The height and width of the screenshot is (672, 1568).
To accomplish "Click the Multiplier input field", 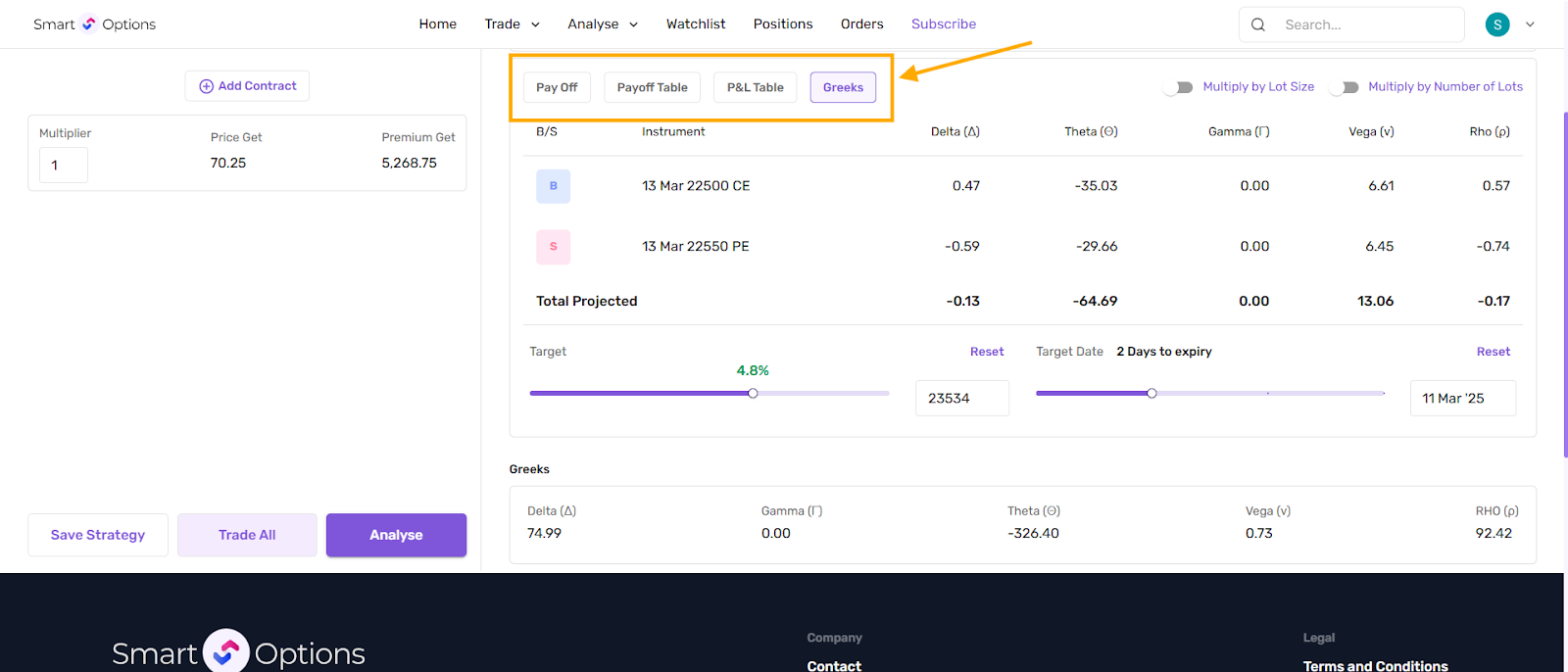I will [64, 165].
